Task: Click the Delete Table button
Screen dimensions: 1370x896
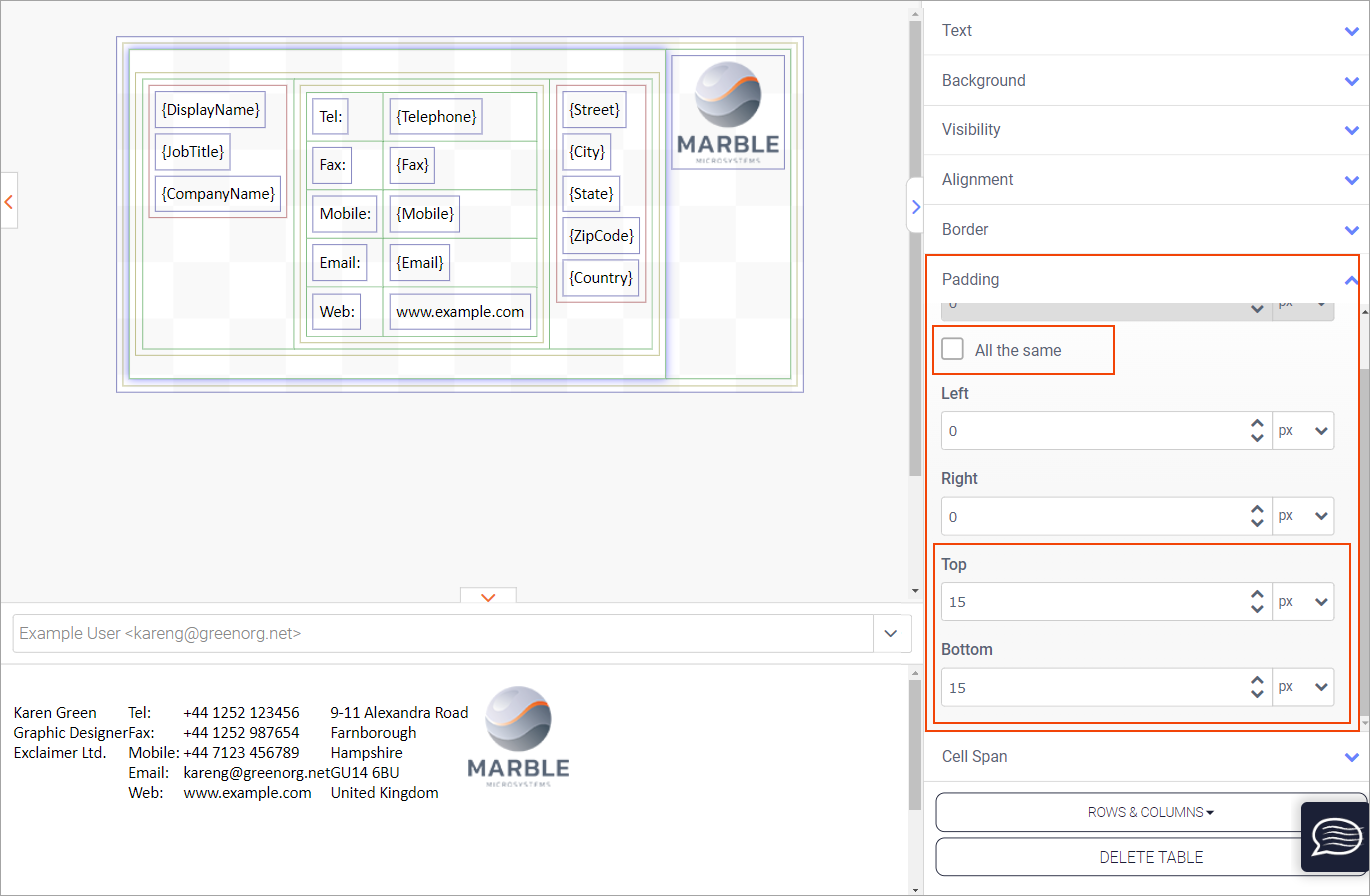Action: 1150,857
